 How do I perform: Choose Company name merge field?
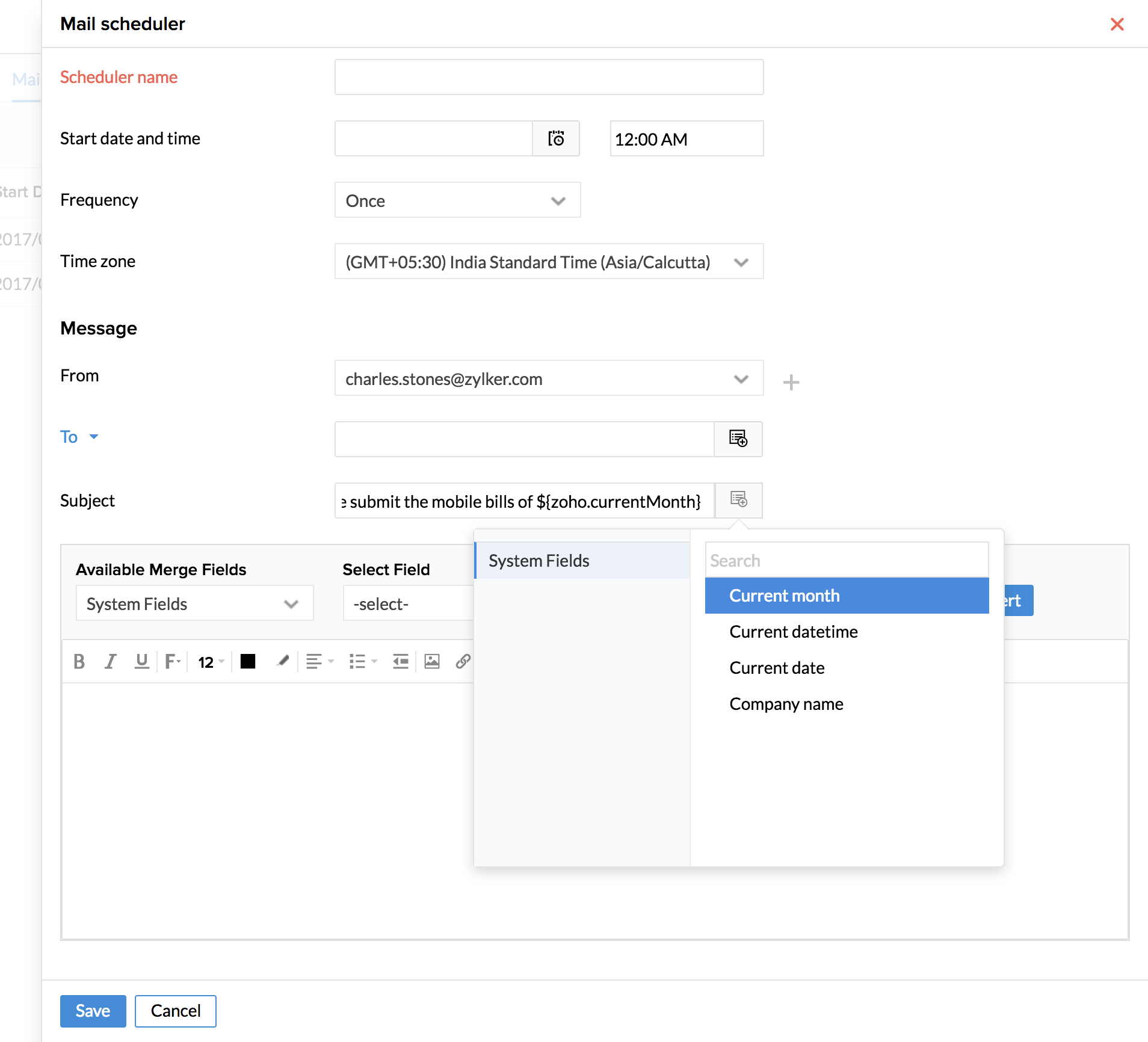[786, 704]
